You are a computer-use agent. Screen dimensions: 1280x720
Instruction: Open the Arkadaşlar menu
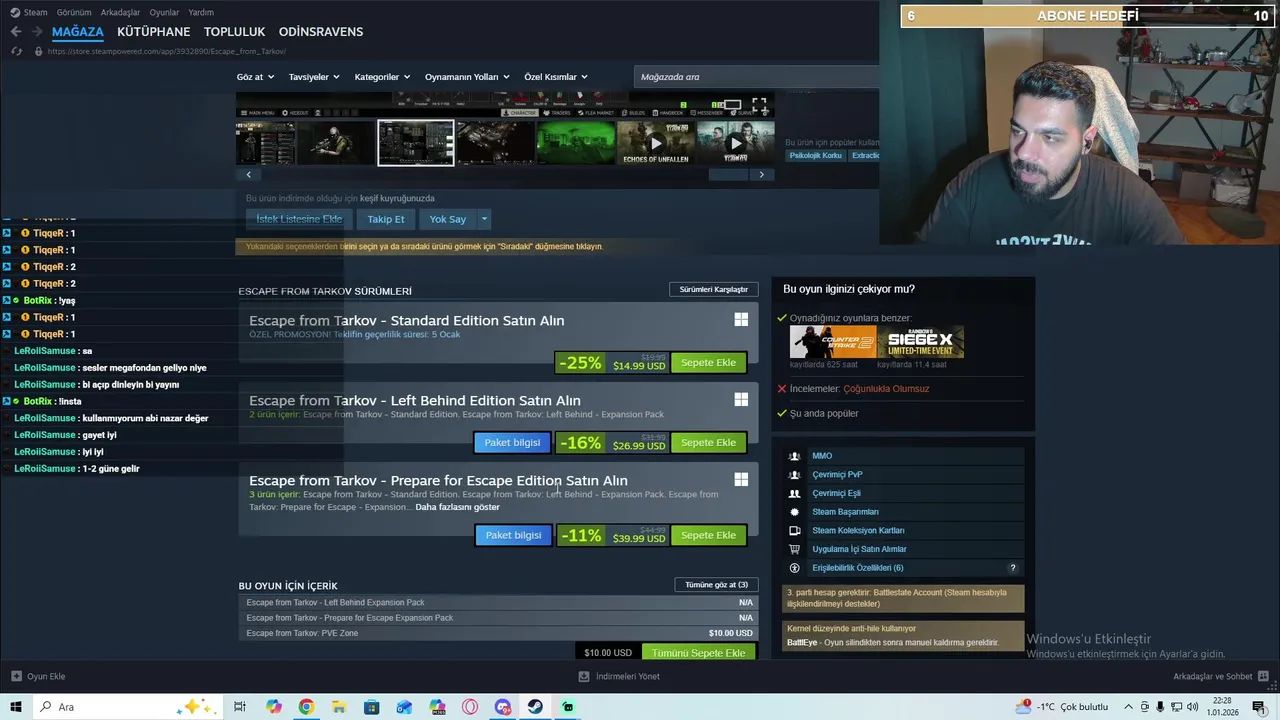[121, 12]
